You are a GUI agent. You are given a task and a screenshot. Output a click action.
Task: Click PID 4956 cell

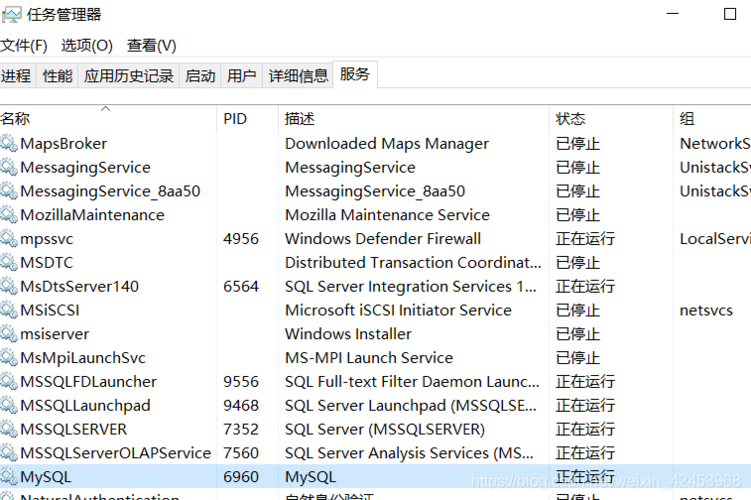pos(241,239)
